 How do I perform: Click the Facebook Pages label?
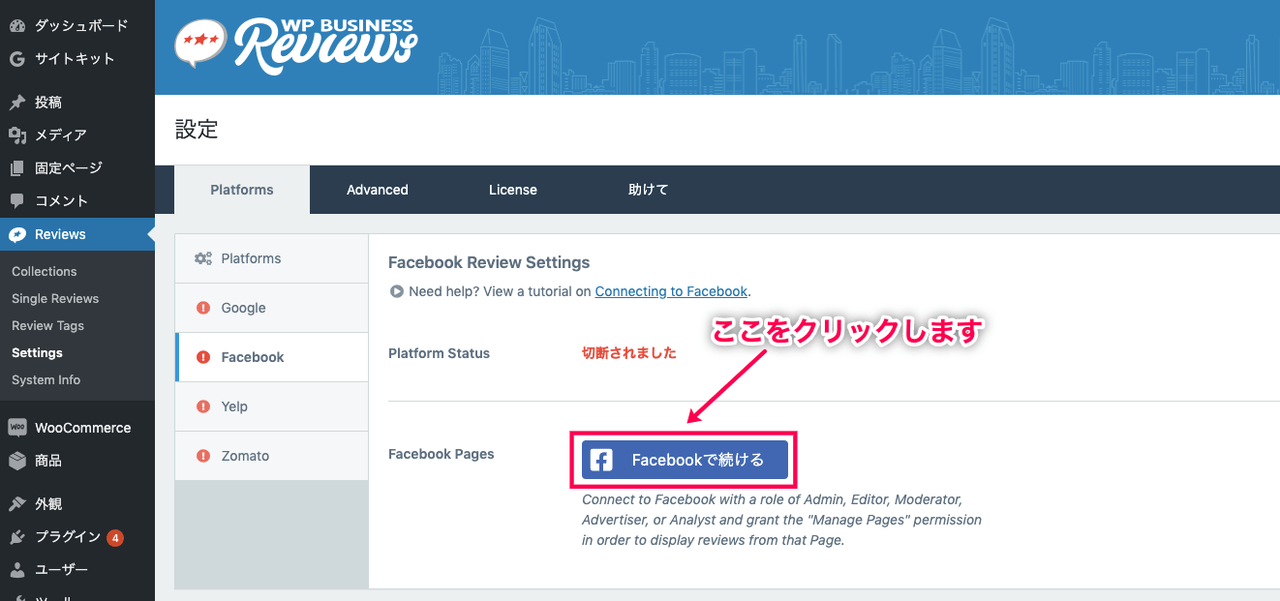pos(441,454)
